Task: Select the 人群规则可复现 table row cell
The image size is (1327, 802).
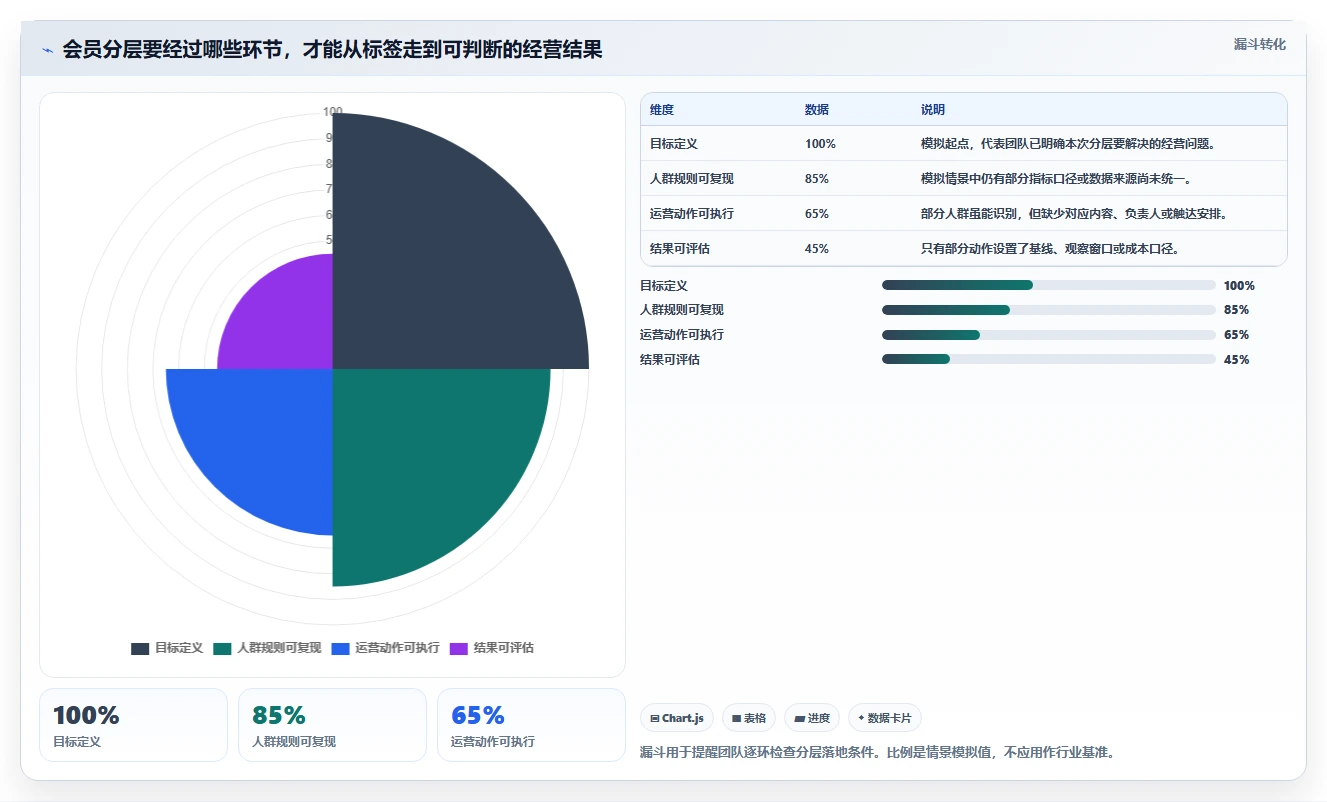Action: pos(692,179)
